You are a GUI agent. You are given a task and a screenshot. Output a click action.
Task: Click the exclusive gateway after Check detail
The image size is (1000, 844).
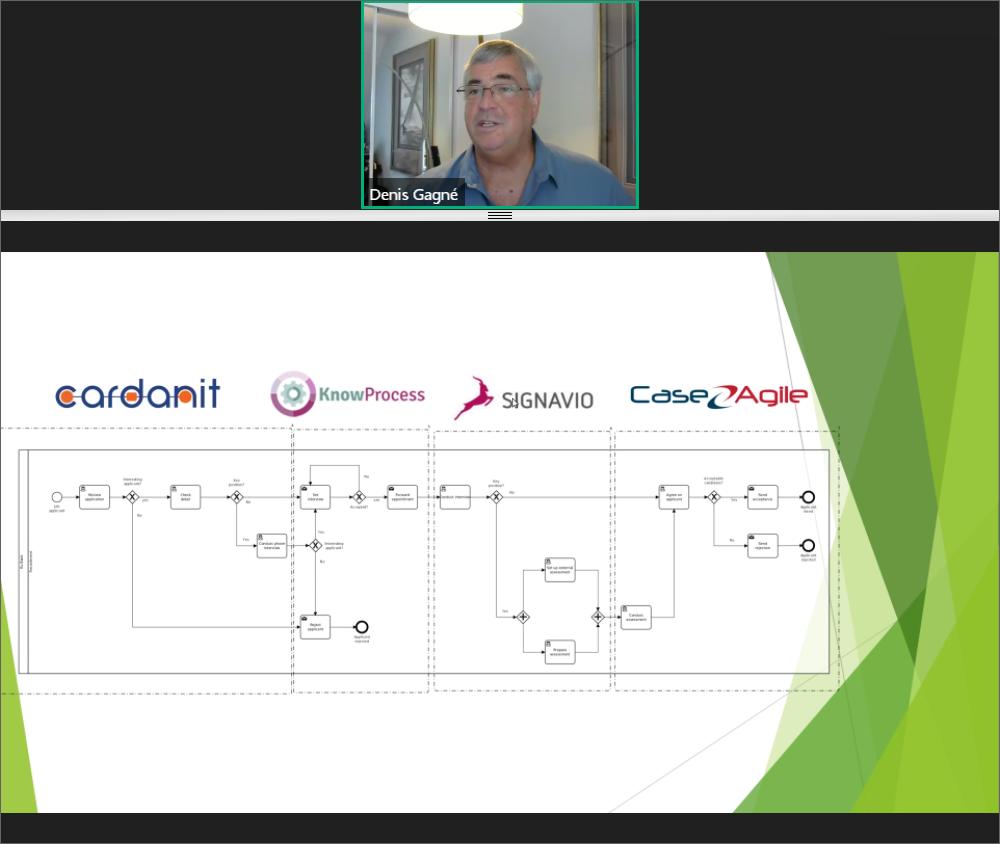pos(237,497)
